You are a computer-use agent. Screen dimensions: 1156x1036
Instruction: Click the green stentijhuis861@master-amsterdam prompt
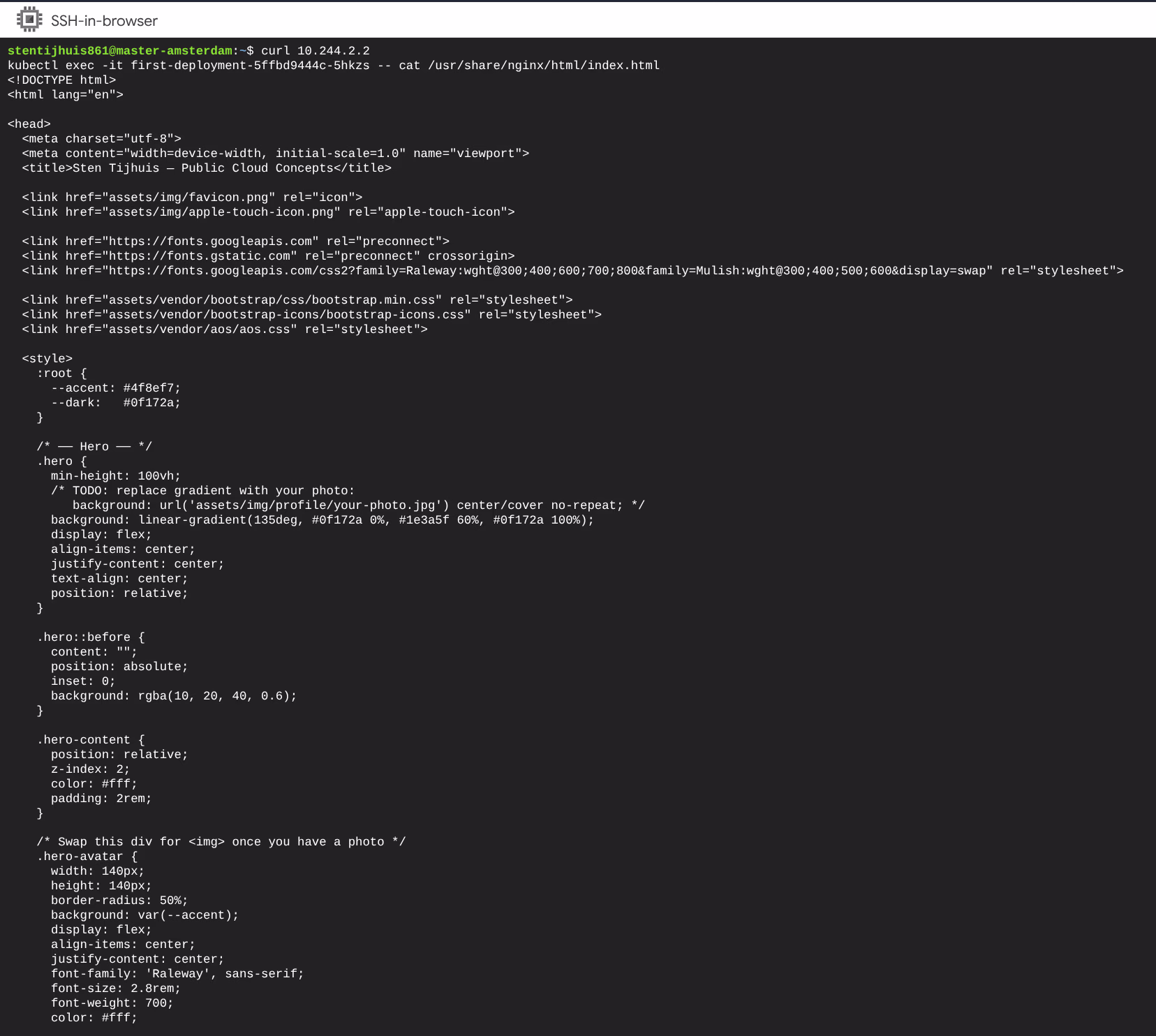point(119,51)
